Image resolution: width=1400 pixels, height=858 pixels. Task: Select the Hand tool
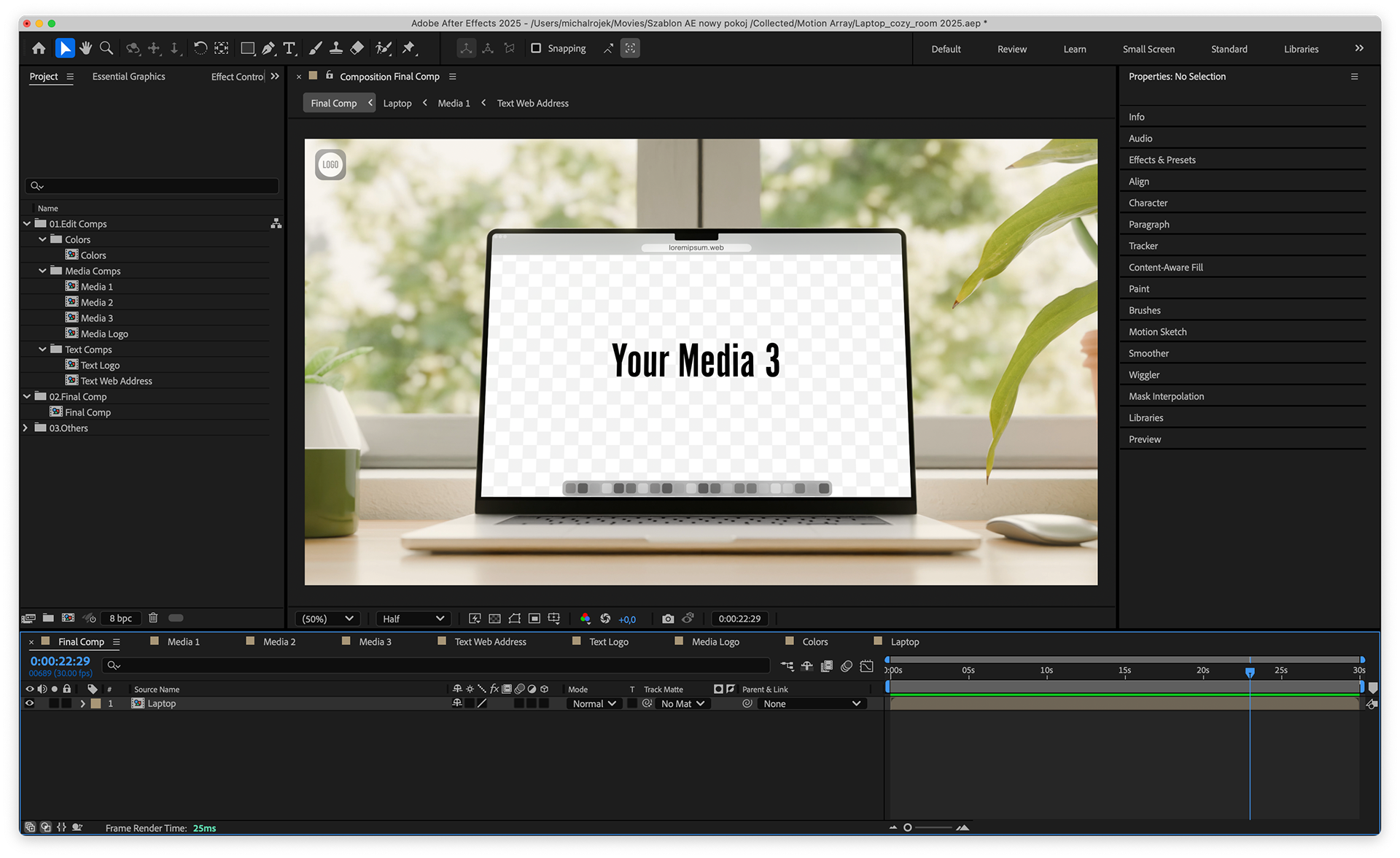(86, 48)
